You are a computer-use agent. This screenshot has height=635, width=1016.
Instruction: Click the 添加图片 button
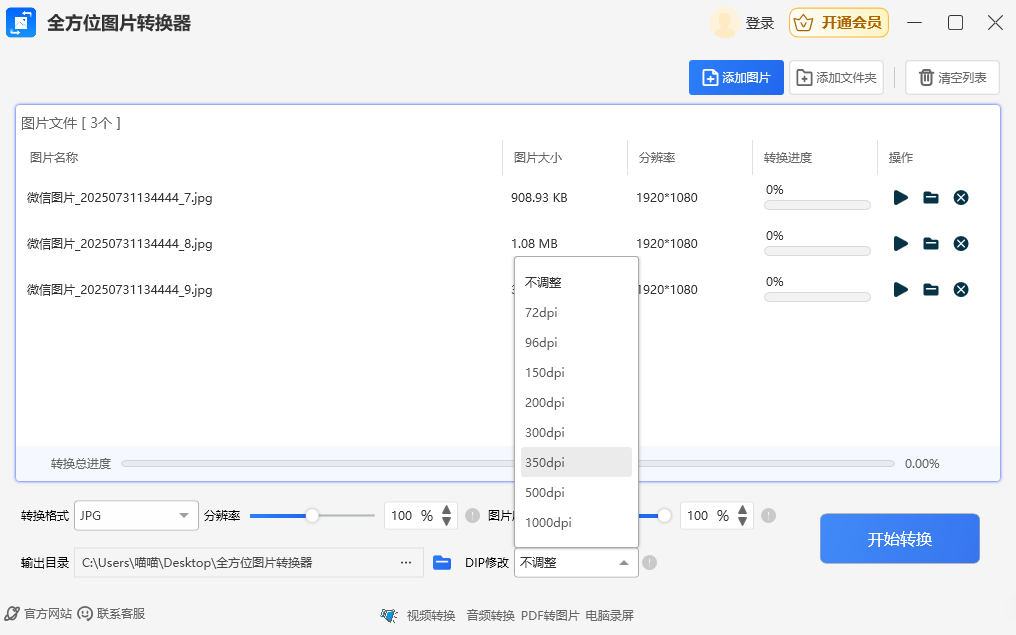click(x=736, y=78)
